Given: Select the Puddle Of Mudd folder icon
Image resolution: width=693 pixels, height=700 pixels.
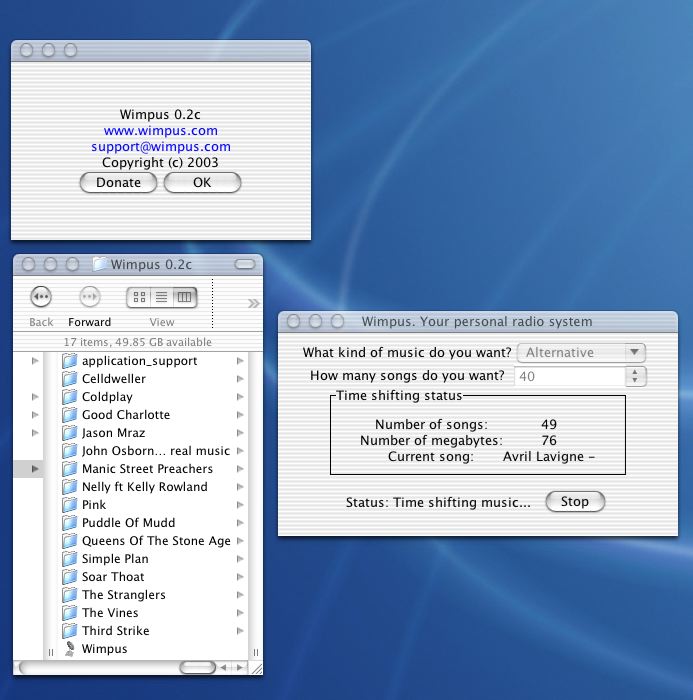Looking at the screenshot, I should (69, 523).
